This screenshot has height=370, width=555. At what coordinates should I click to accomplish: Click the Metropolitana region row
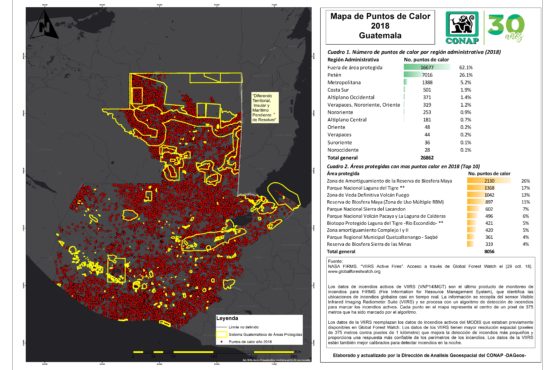click(x=399, y=82)
